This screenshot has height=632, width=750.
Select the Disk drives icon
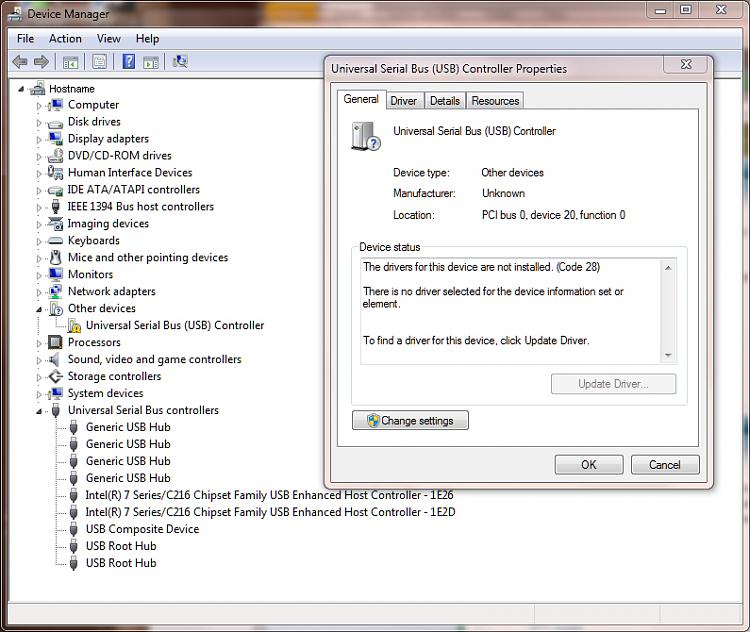pos(55,123)
